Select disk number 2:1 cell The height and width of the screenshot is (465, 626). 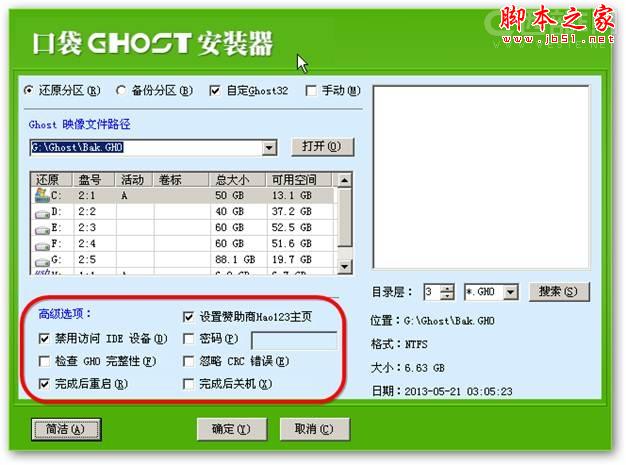pyautogui.click(x=87, y=196)
